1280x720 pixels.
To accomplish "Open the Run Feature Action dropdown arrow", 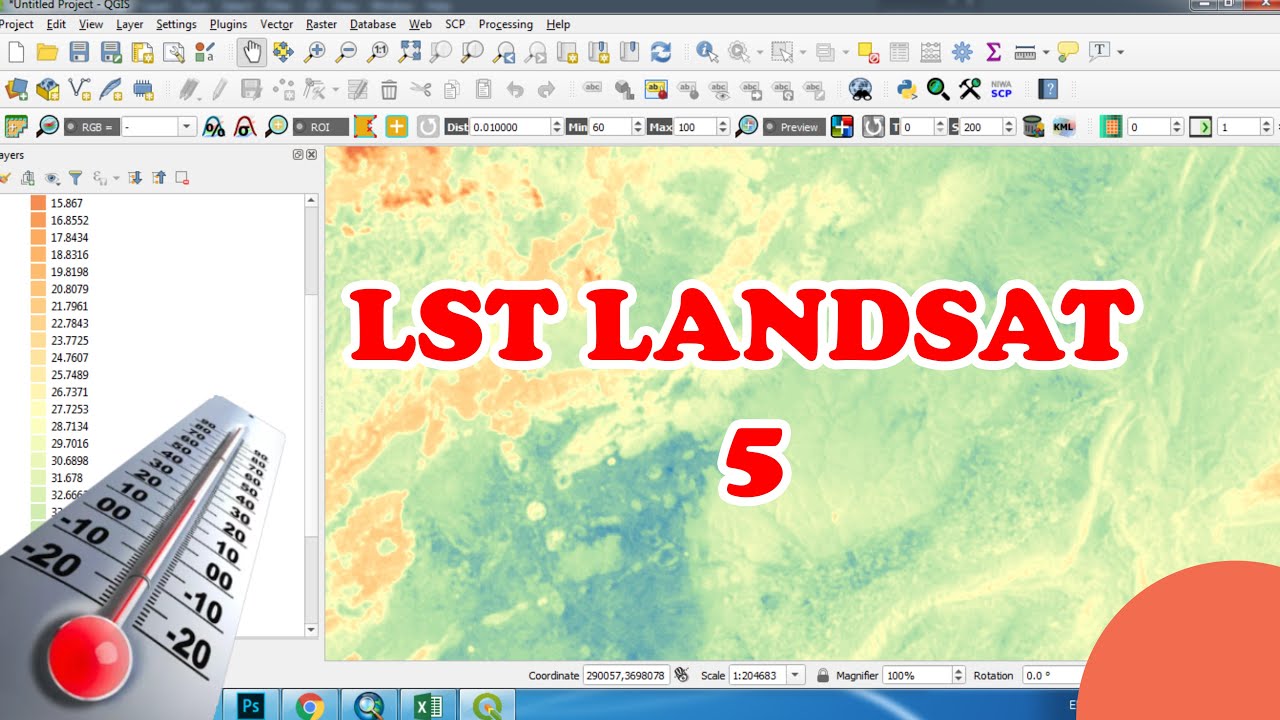I will [760, 51].
